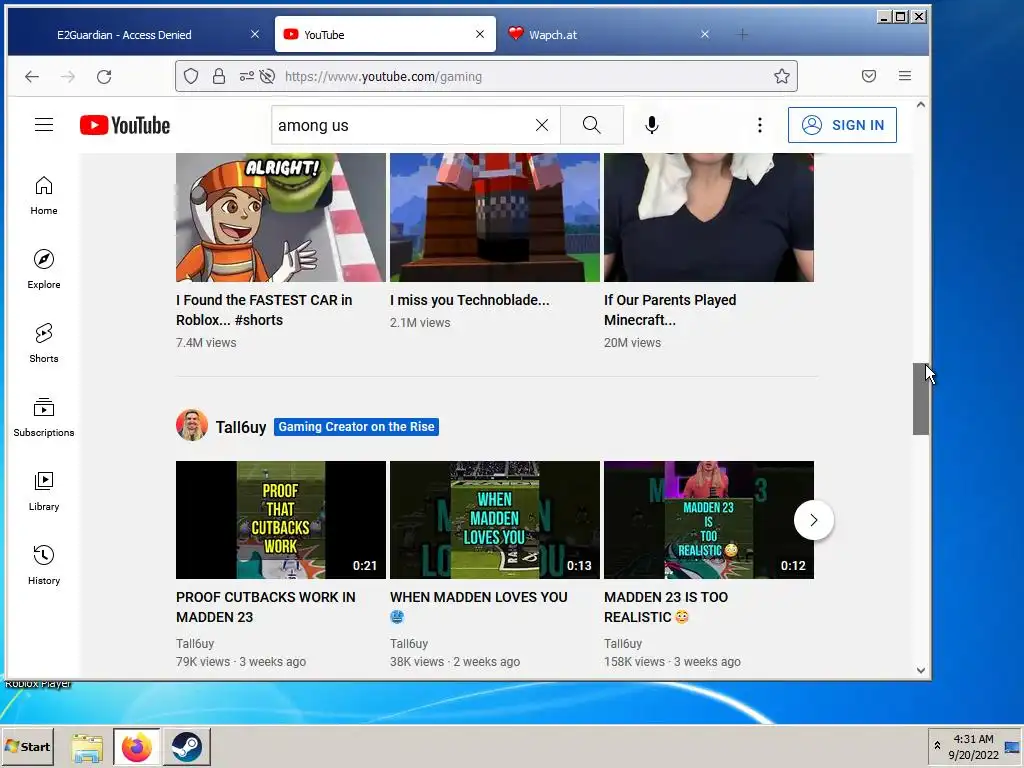Open the Home sidebar item
Screen dimensions: 1024x768
[x=44, y=195]
